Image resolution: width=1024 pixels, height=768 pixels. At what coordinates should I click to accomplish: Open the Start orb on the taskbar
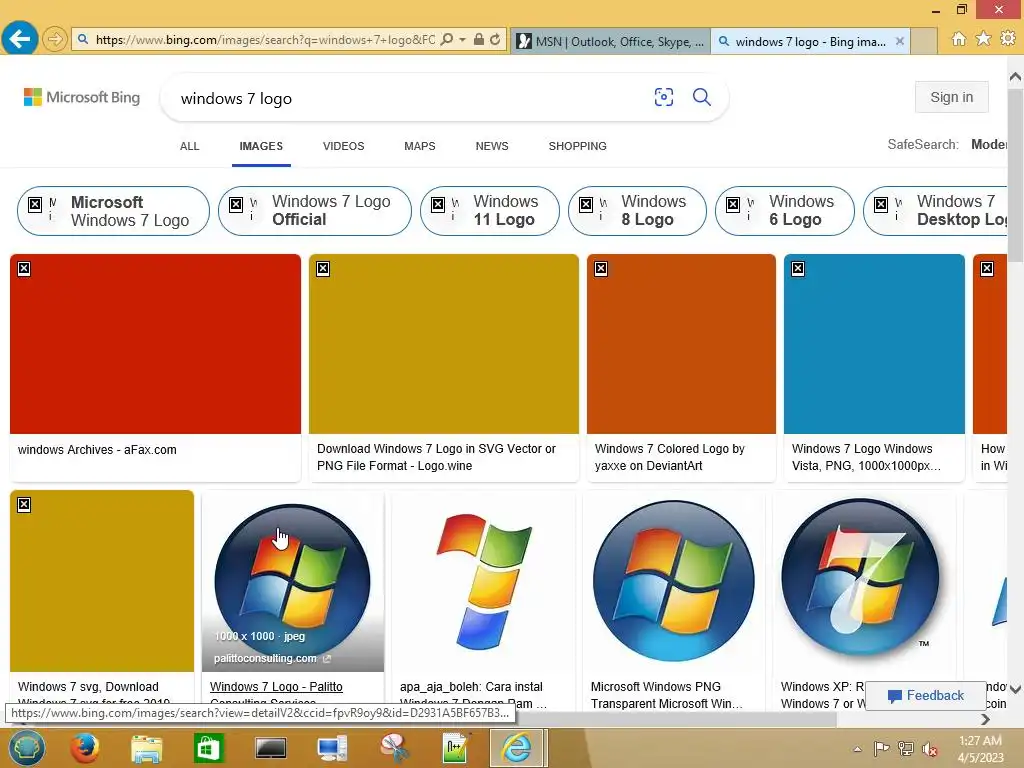click(26, 748)
